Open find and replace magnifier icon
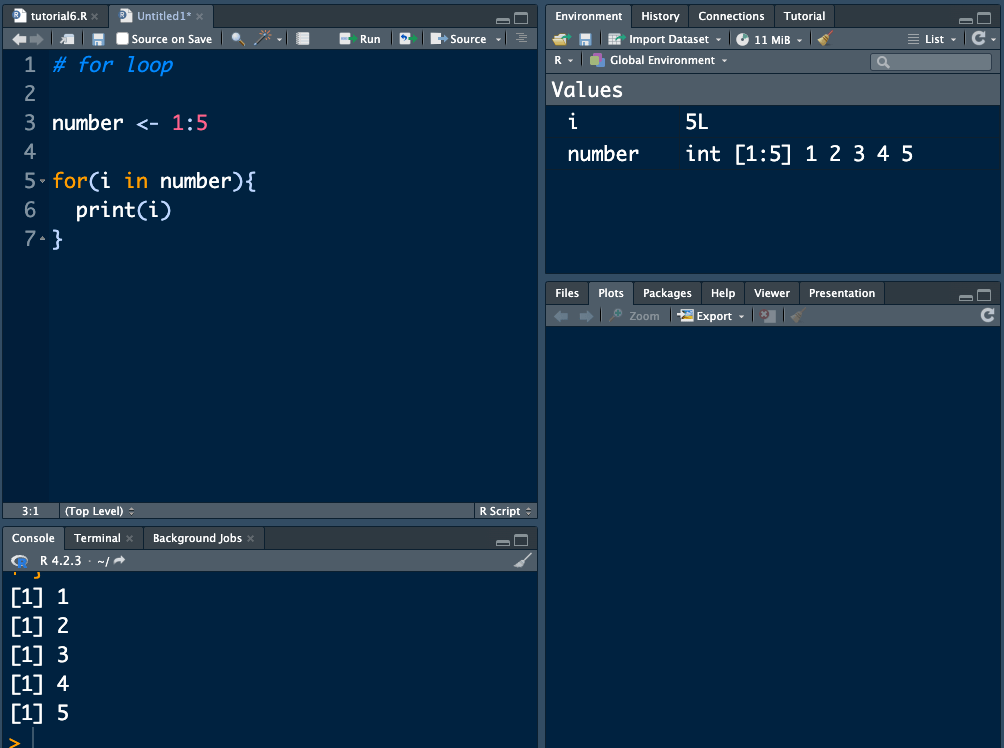The height and width of the screenshot is (748, 1004). point(237,39)
